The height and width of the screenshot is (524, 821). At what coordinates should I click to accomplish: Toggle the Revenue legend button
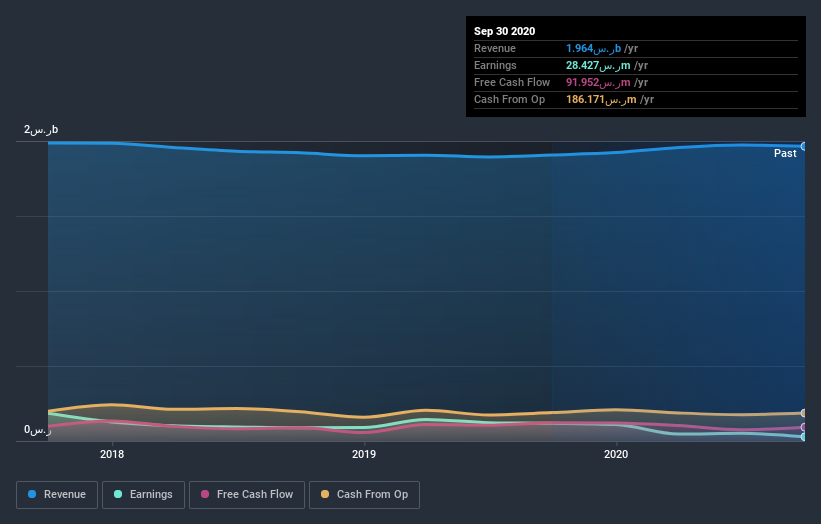click(57, 495)
